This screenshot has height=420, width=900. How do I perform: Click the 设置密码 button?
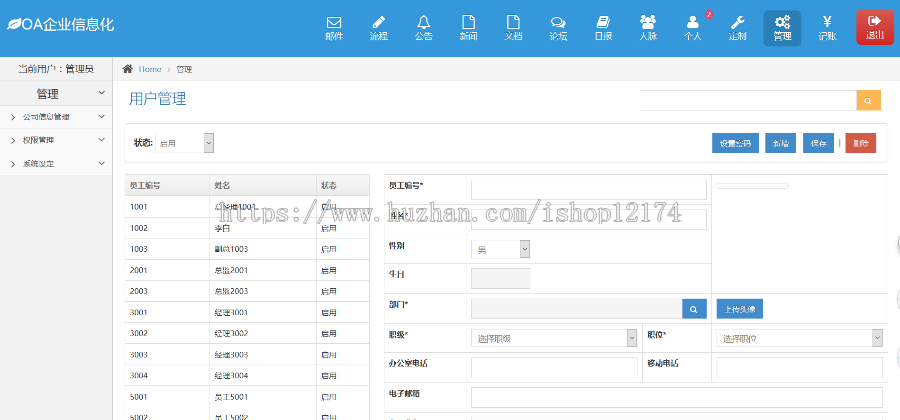[x=735, y=143]
